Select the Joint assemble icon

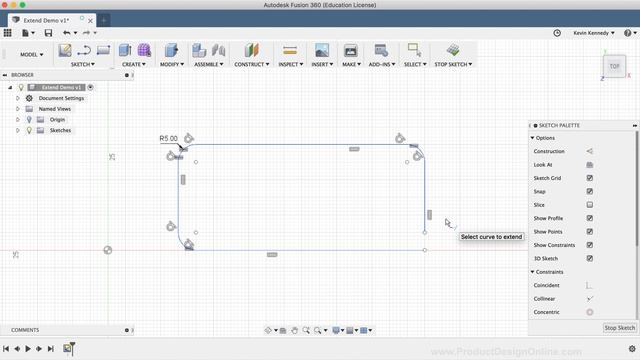218,51
